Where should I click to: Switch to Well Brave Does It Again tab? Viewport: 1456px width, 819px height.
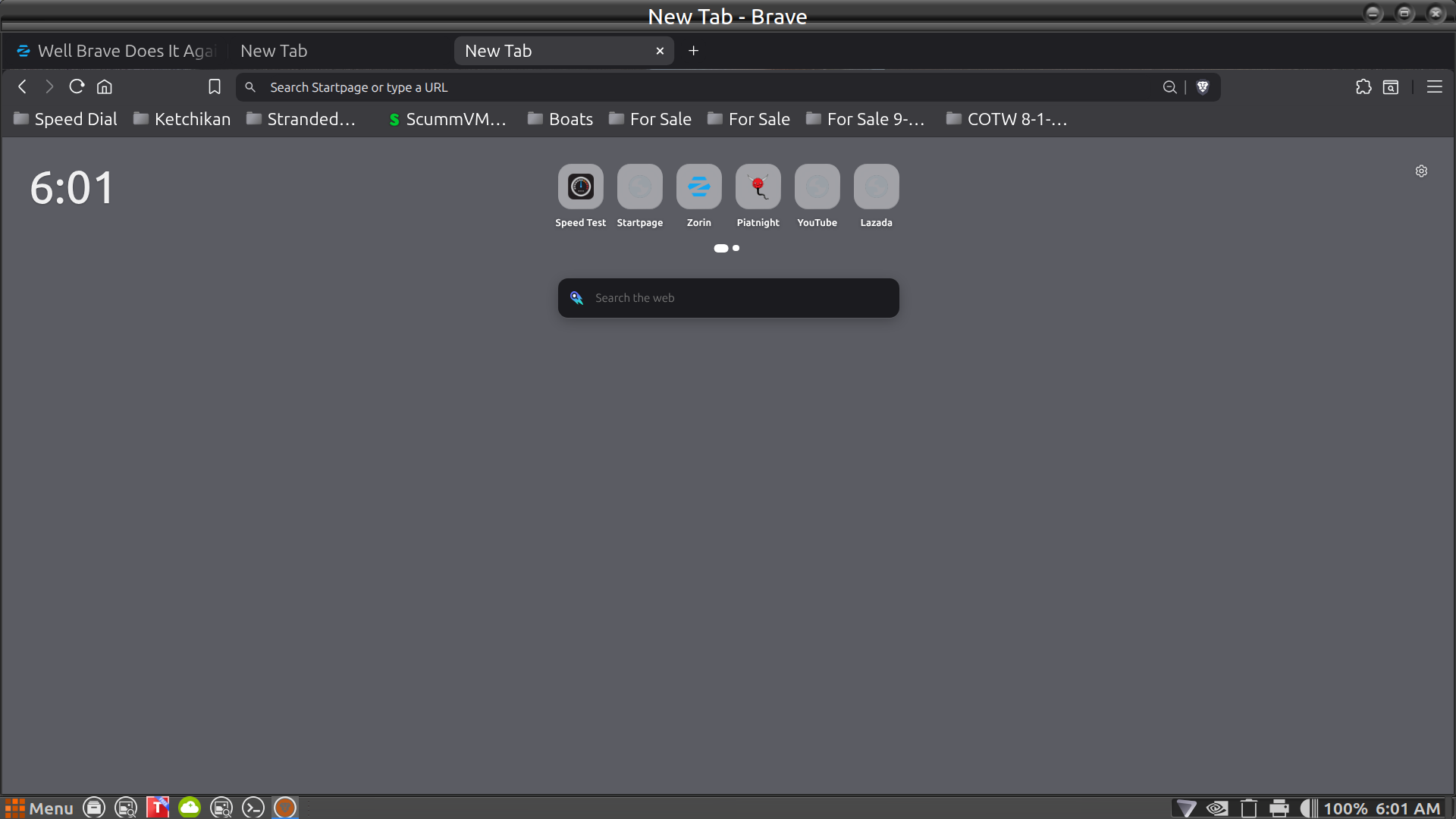118,51
